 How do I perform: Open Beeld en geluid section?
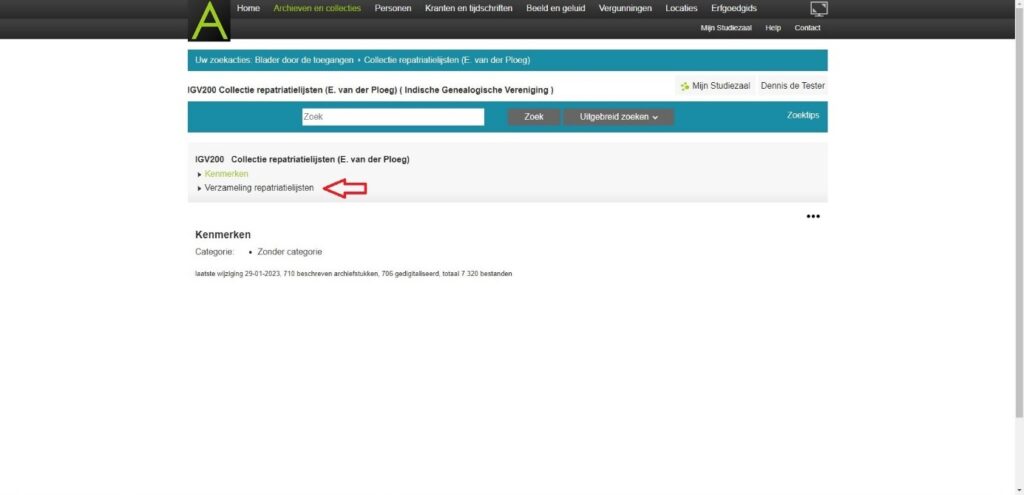[556, 8]
